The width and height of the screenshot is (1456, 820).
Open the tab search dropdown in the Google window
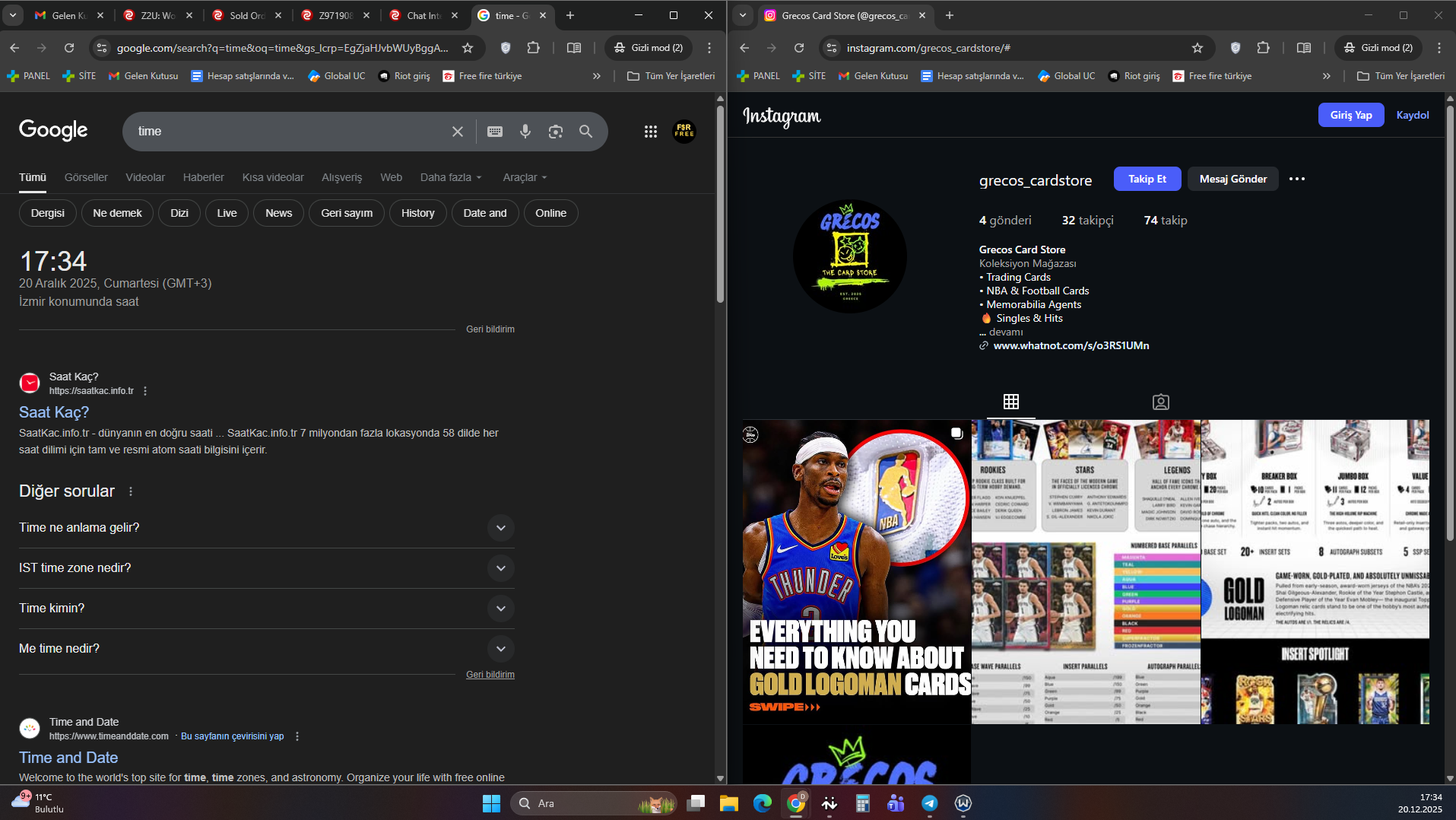(13, 15)
